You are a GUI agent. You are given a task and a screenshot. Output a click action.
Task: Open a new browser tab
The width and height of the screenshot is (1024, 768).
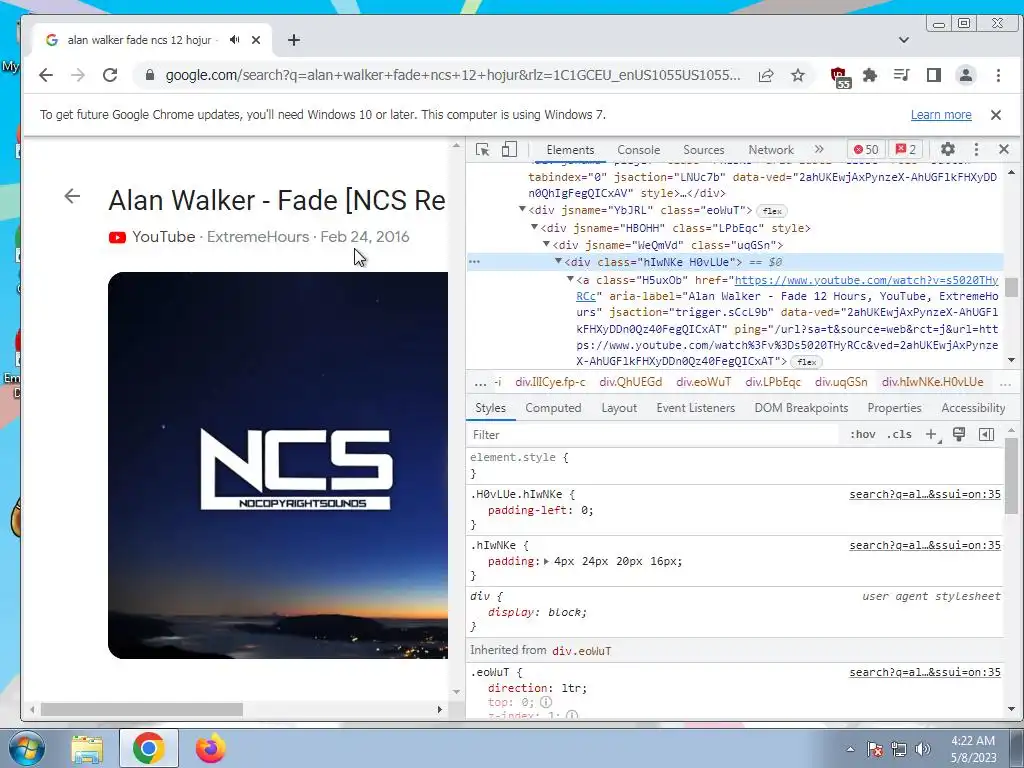pos(294,40)
